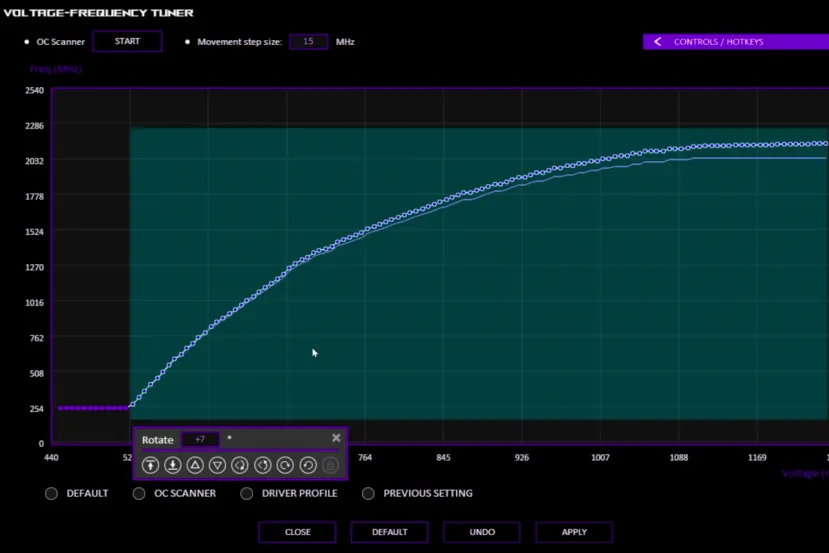
Task: Click the bracket icon with upward curved arrow
Action: click(x=263, y=465)
